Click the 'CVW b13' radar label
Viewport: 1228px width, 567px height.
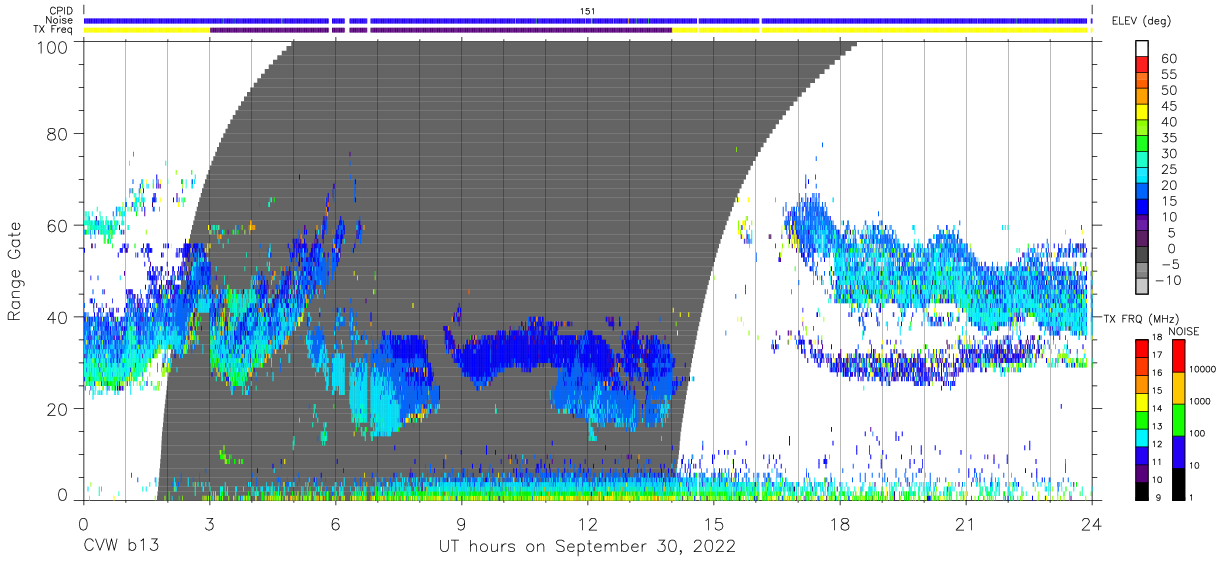121,546
